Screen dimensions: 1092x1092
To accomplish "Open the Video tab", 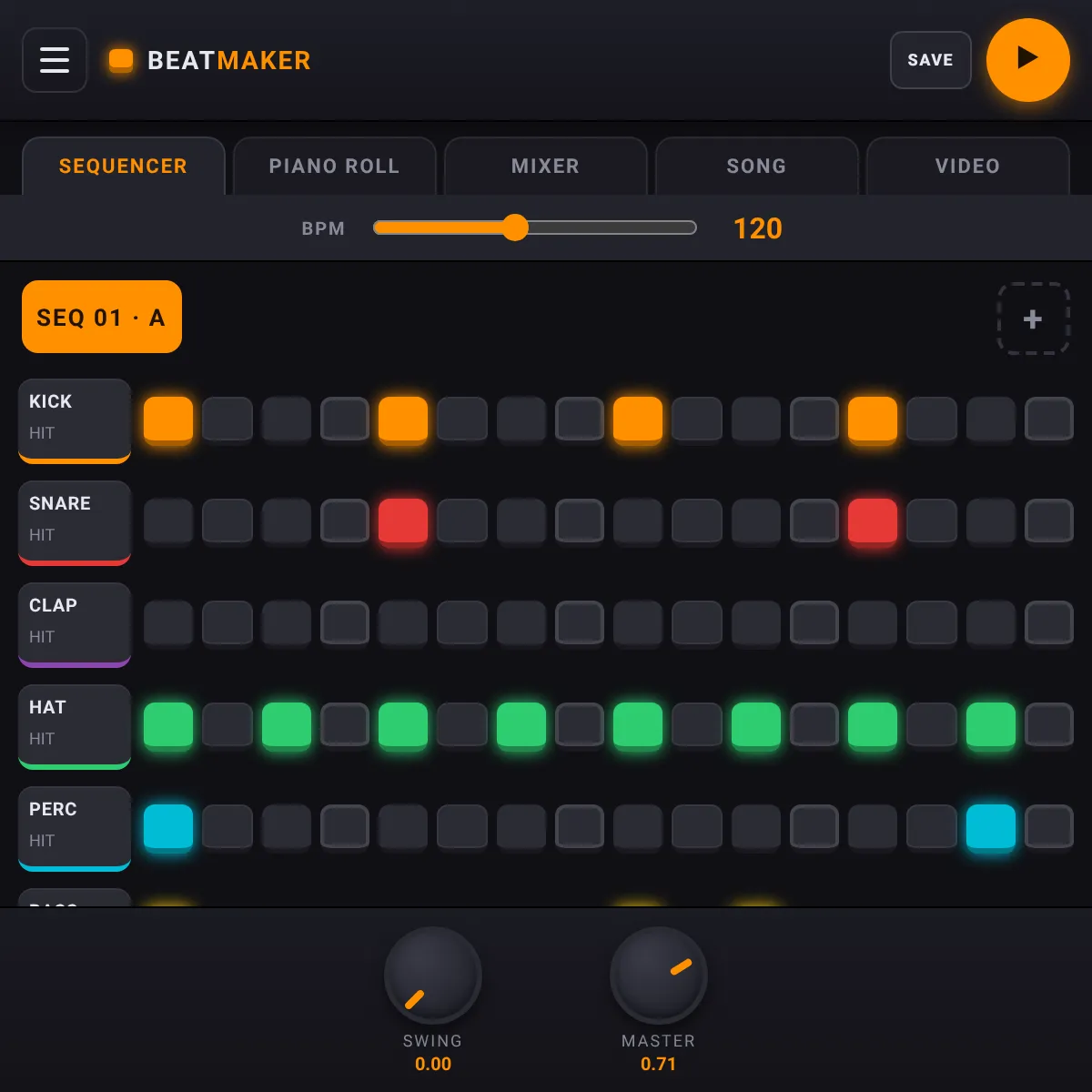I will tap(968, 166).
